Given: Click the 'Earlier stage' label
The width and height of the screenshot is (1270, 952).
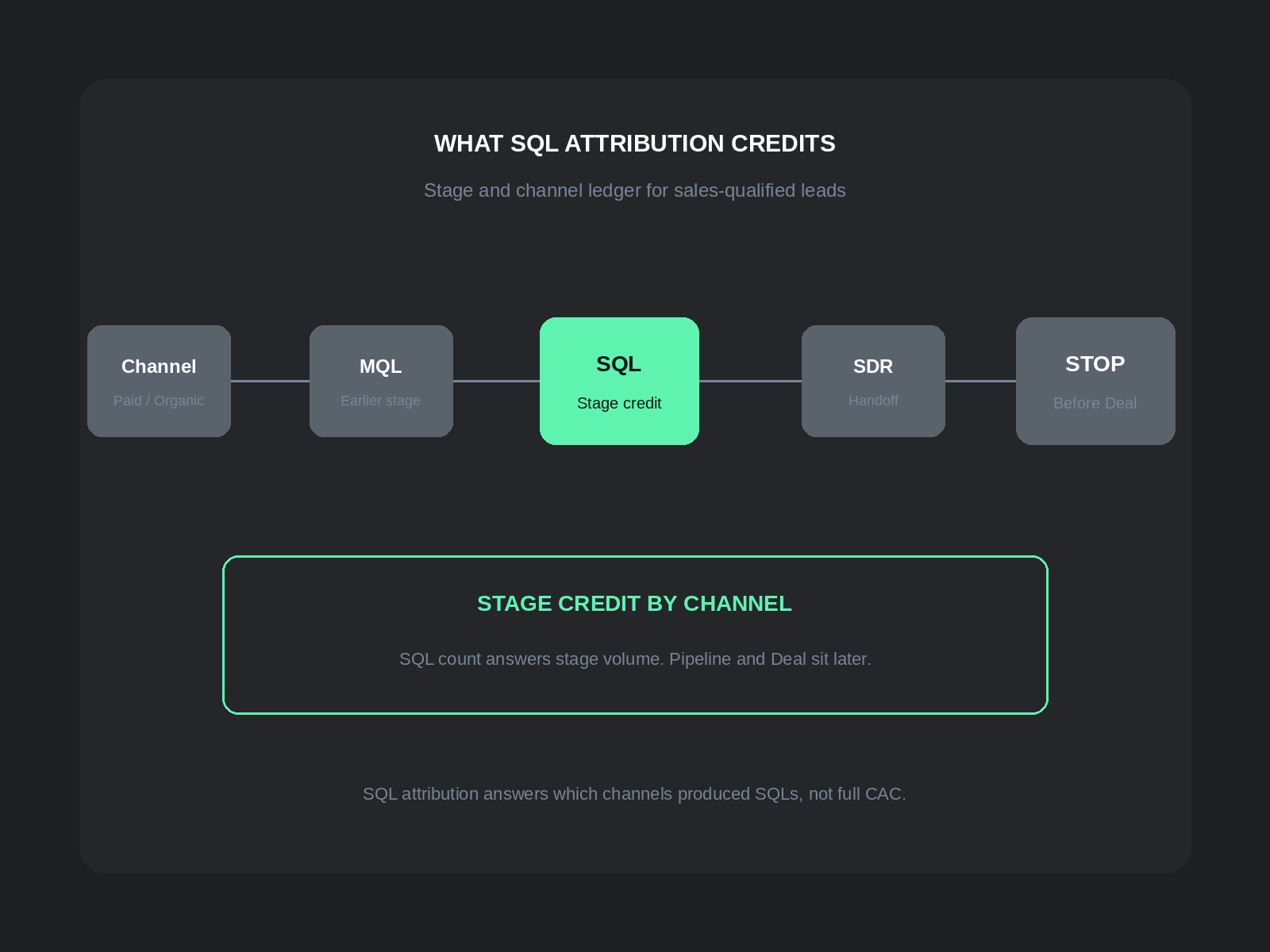Looking at the screenshot, I should pyautogui.click(x=381, y=401).
